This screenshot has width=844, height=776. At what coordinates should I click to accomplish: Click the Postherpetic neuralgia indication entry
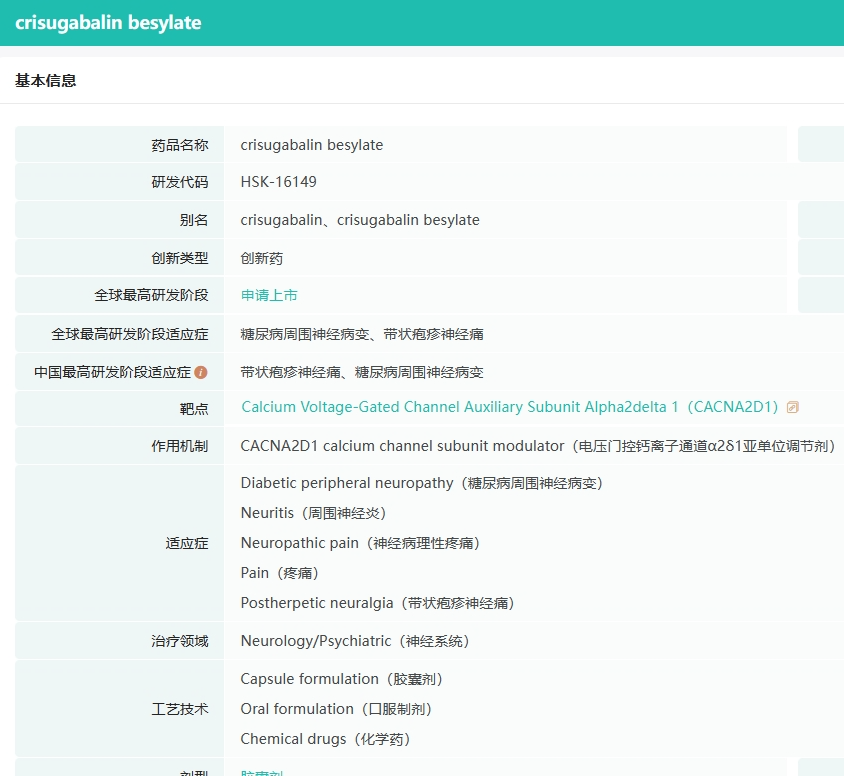(377, 603)
